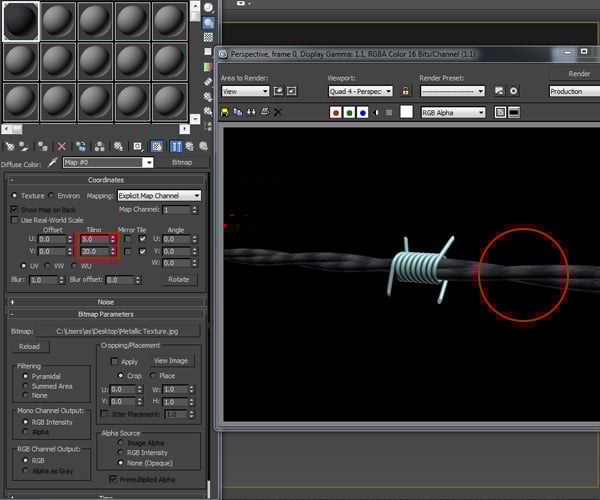Check the Apply box under Cropping/Placement
Screen dimensions: 600x500
click(113, 361)
